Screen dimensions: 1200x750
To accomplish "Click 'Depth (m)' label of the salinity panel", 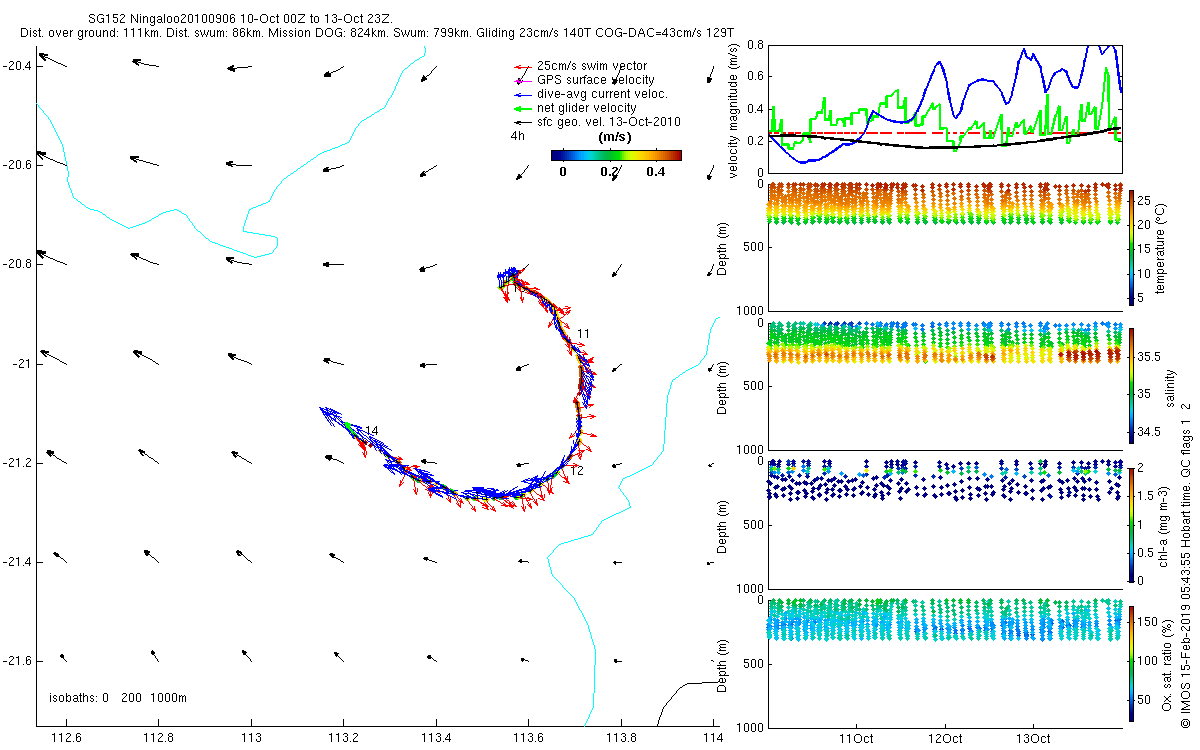I will point(724,388).
